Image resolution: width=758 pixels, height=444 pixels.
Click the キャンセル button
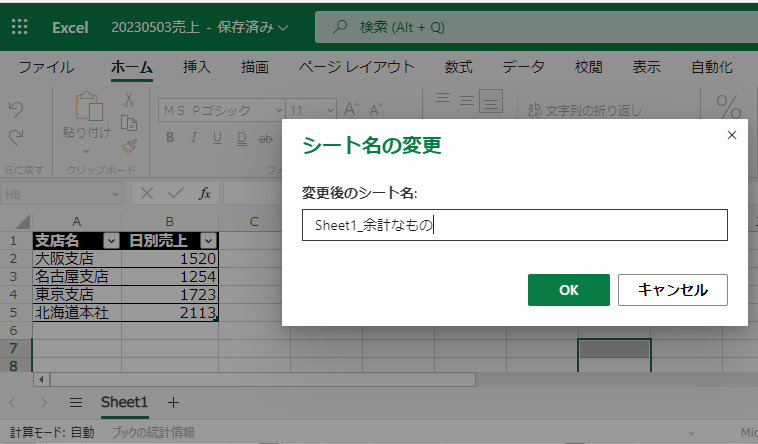[x=672, y=290]
